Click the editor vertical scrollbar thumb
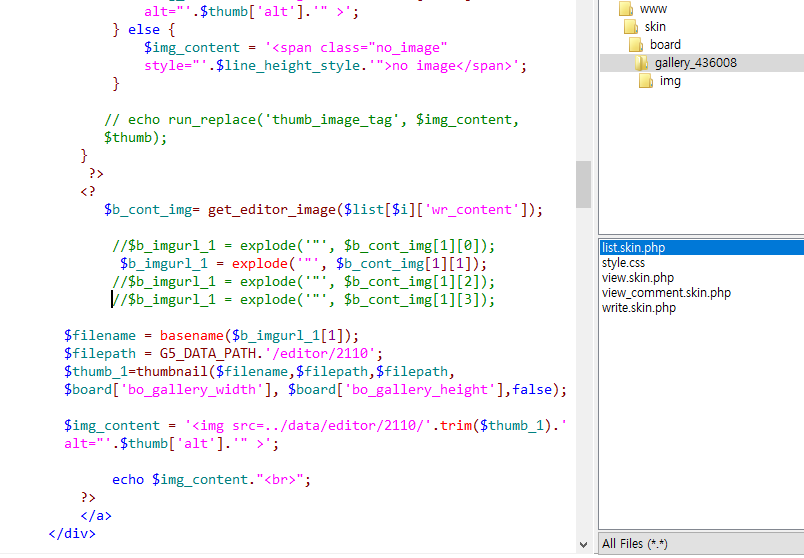The width and height of the screenshot is (804, 558). point(583,184)
